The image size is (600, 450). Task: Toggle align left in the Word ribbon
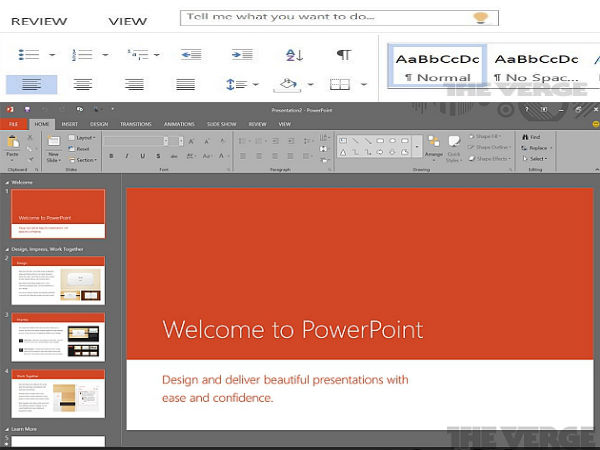30,85
